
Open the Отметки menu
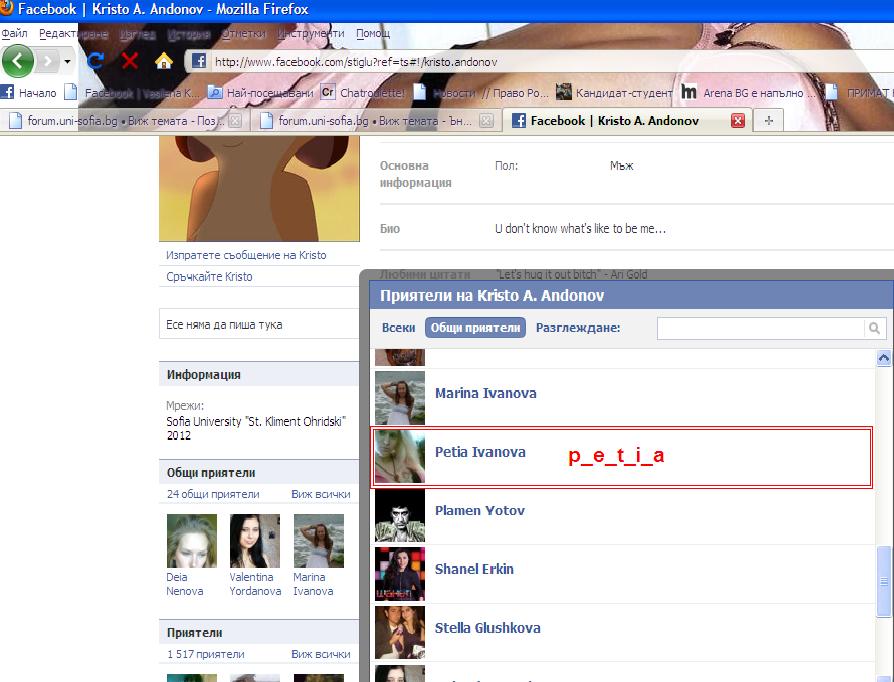coord(243,33)
